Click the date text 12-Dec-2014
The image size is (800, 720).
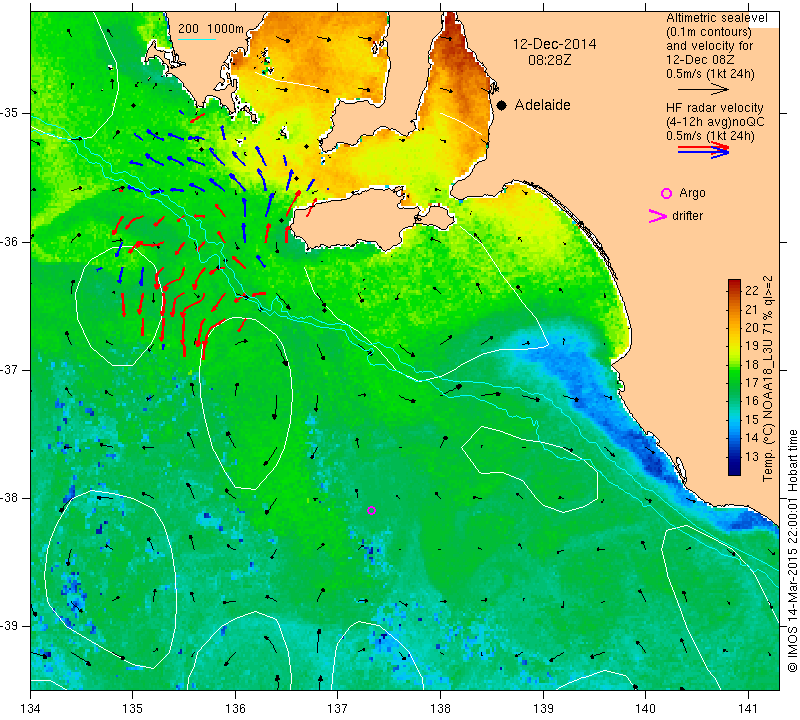point(554,44)
